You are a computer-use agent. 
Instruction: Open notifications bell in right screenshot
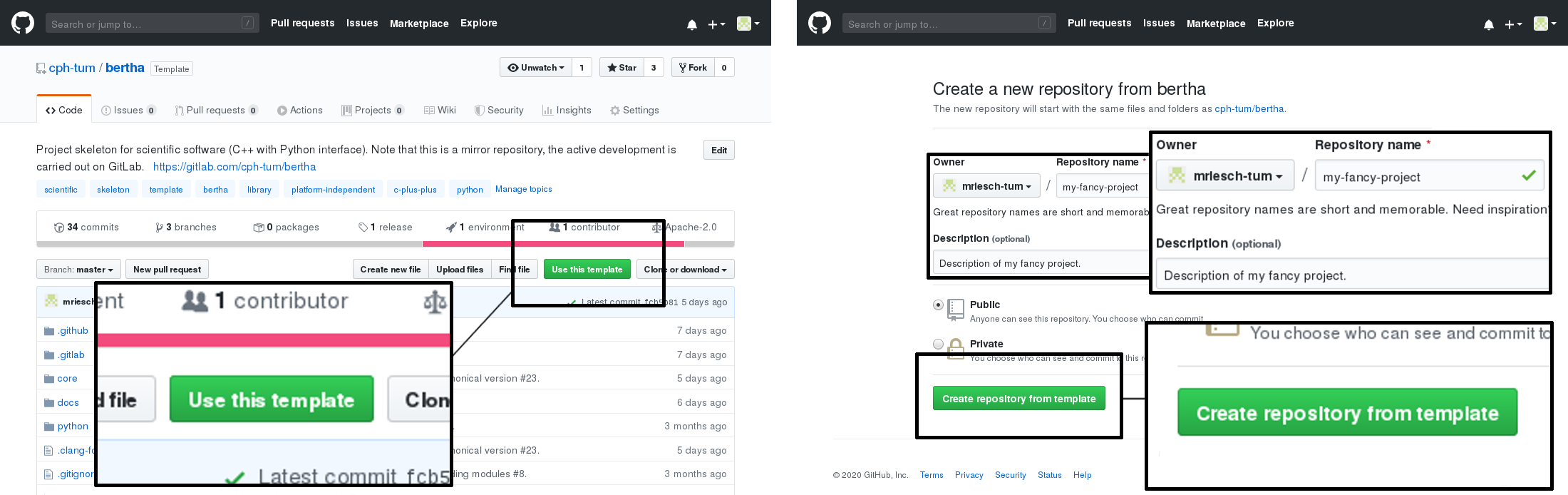(1489, 24)
